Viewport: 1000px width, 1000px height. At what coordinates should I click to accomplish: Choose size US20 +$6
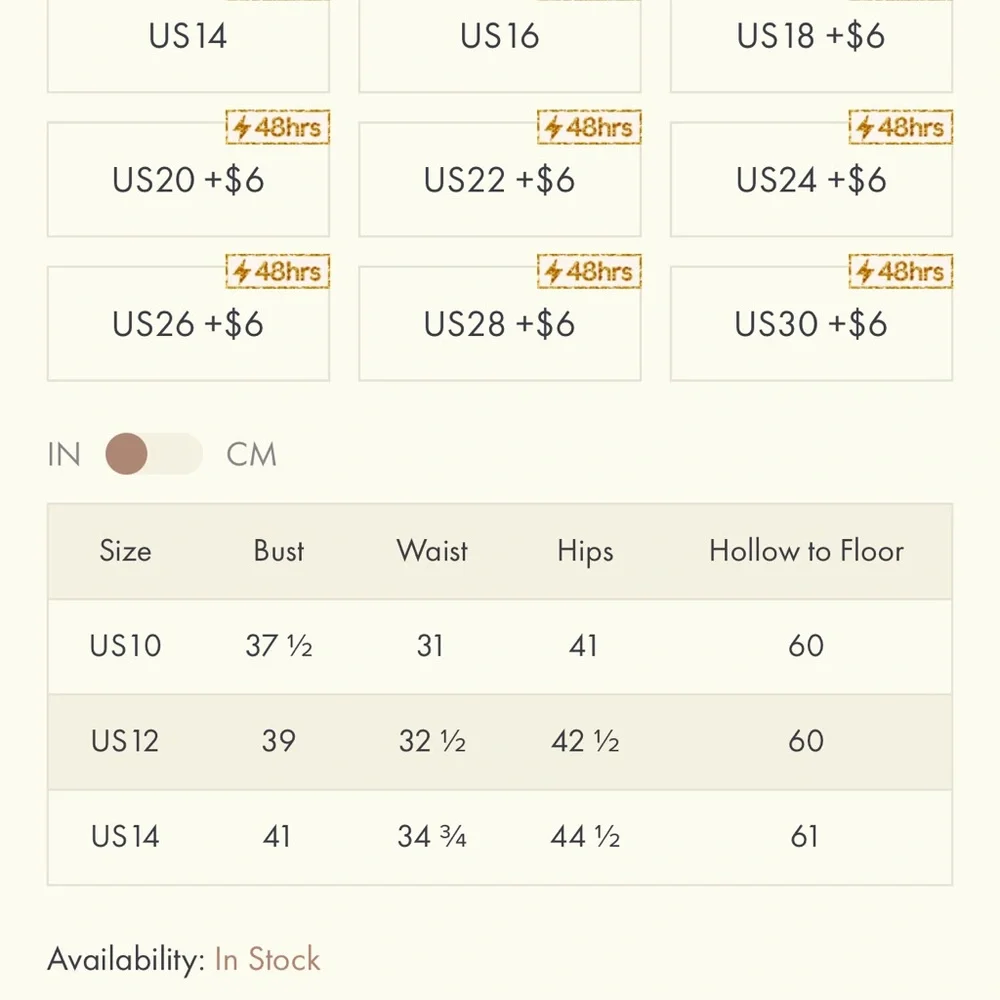click(188, 180)
